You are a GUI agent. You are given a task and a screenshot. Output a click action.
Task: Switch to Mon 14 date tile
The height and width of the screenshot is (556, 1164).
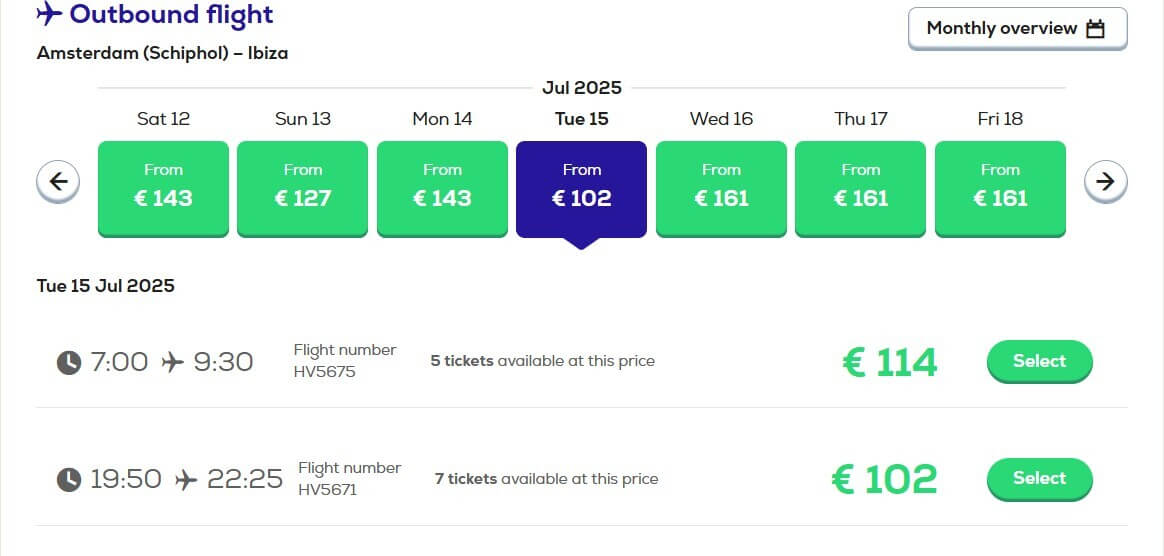(x=442, y=189)
